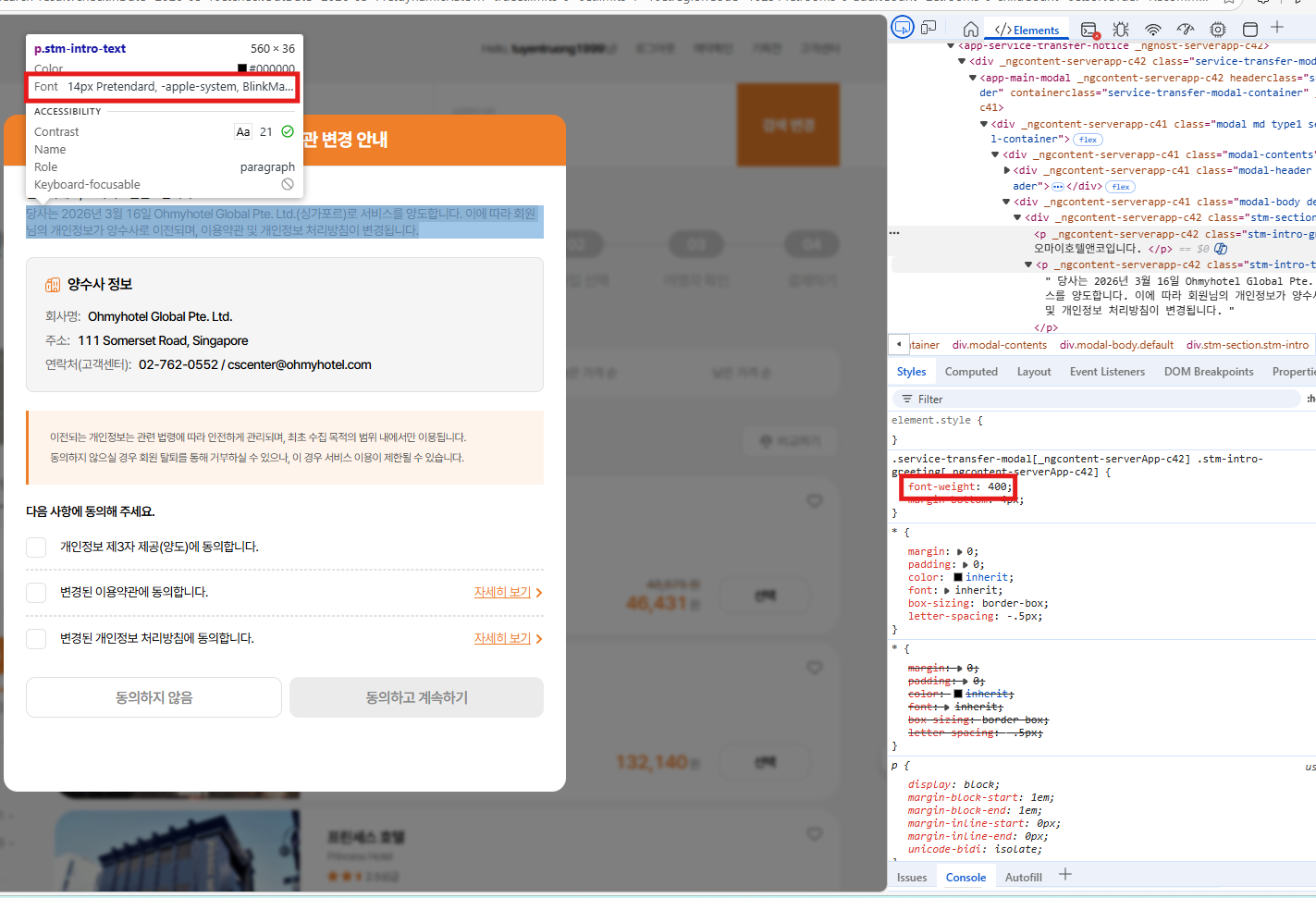The image size is (1316, 898).
Task: Add more tools with the top plus icon
Action: click(x=1277, y=28)
